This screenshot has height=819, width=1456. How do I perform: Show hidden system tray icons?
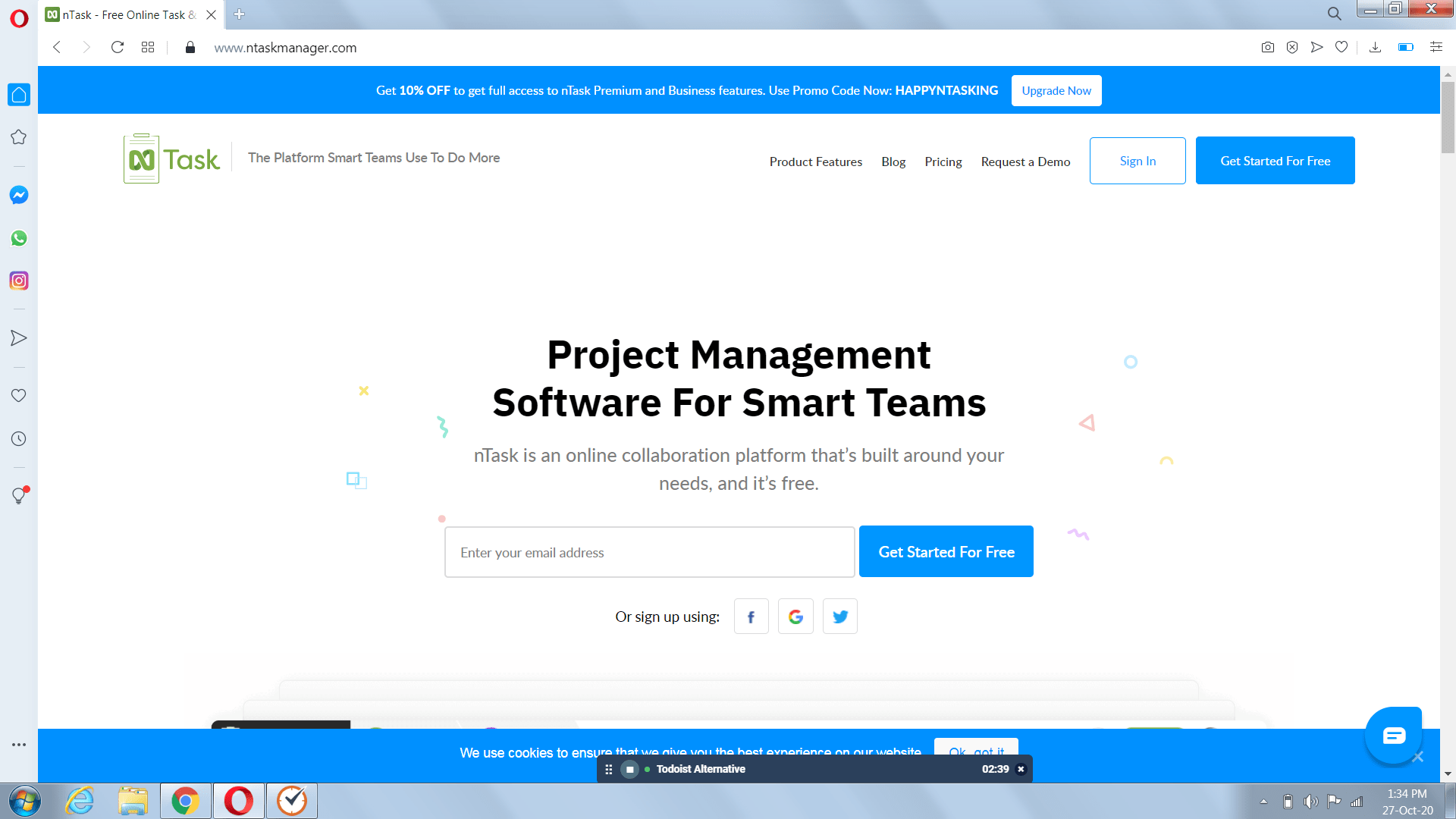[1263, 802]
